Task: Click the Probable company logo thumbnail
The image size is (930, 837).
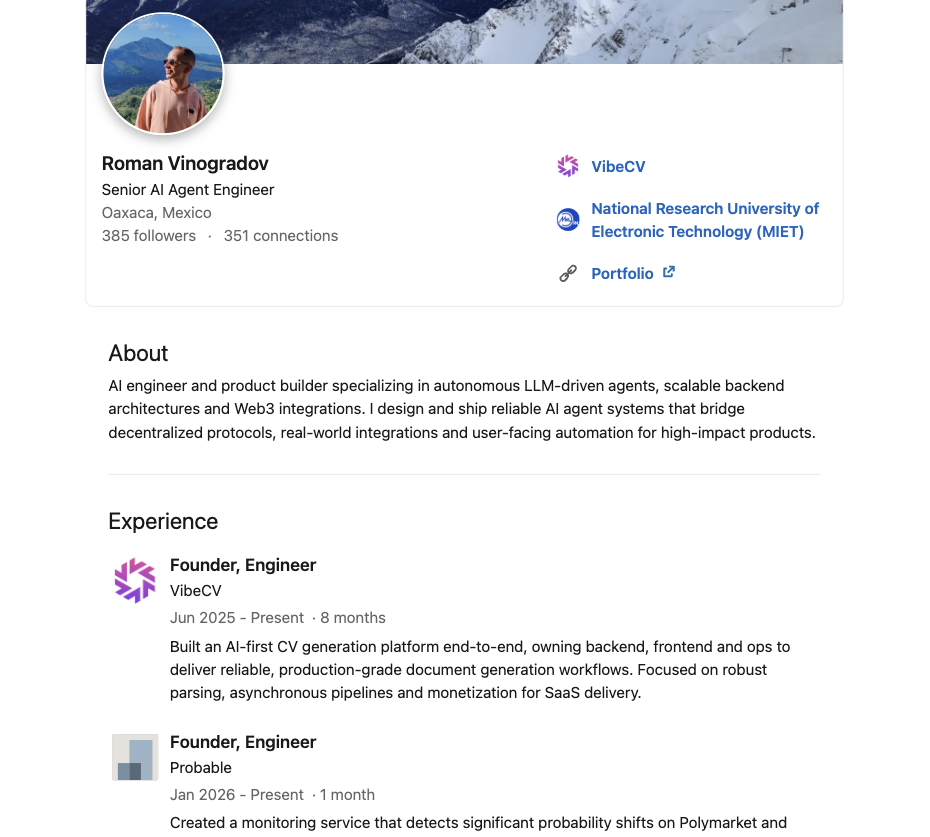Action: (x=135, y=757)
